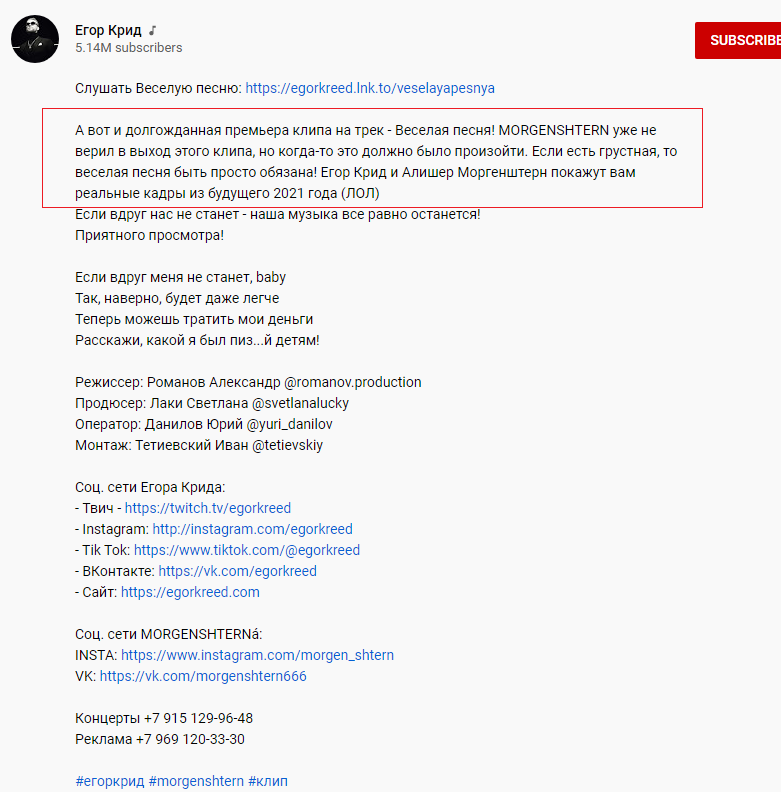Click the music note badge beside channel name
Image resolution: width=781 pixels, height=792 pixels.
pos(153,31)
